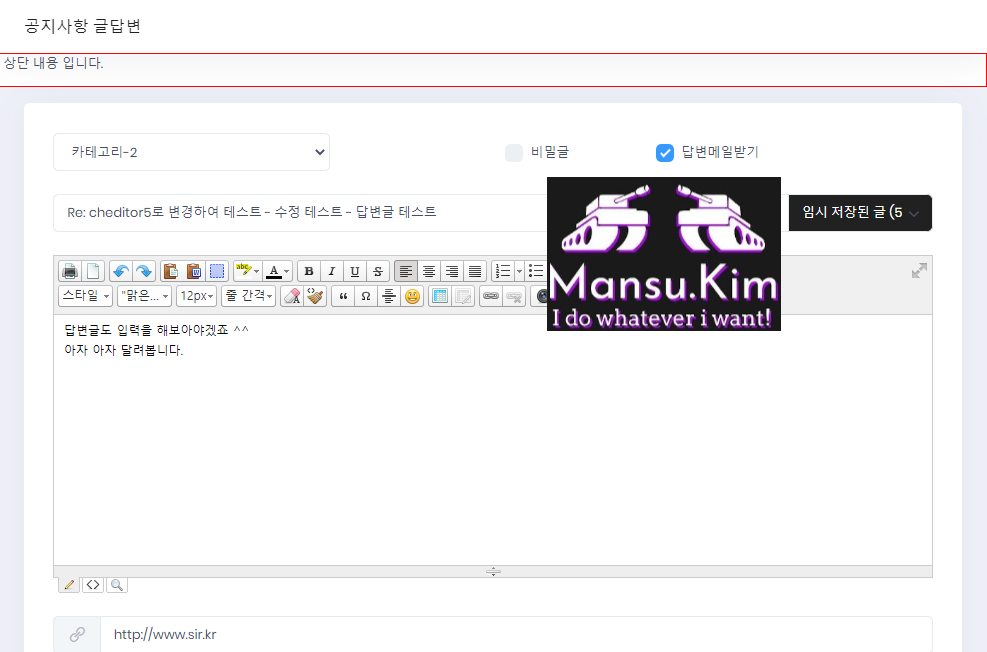The width and height of the screenshot is (987, 652).
Task: Switch to the preview magnifier tab
Action: pyautogui.click(x=116, y=585)
